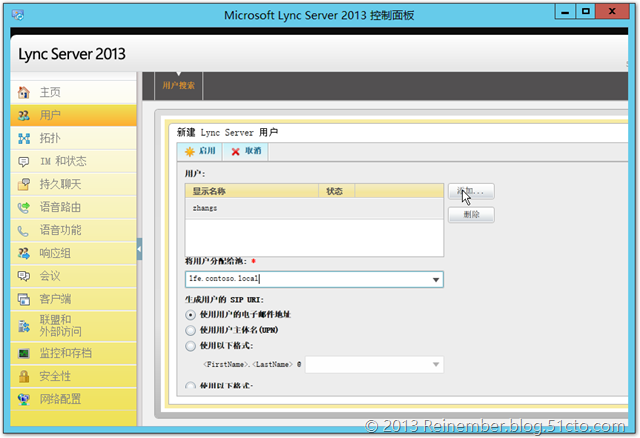Expand the lfe.contoso.local pool dropdown

435,280
